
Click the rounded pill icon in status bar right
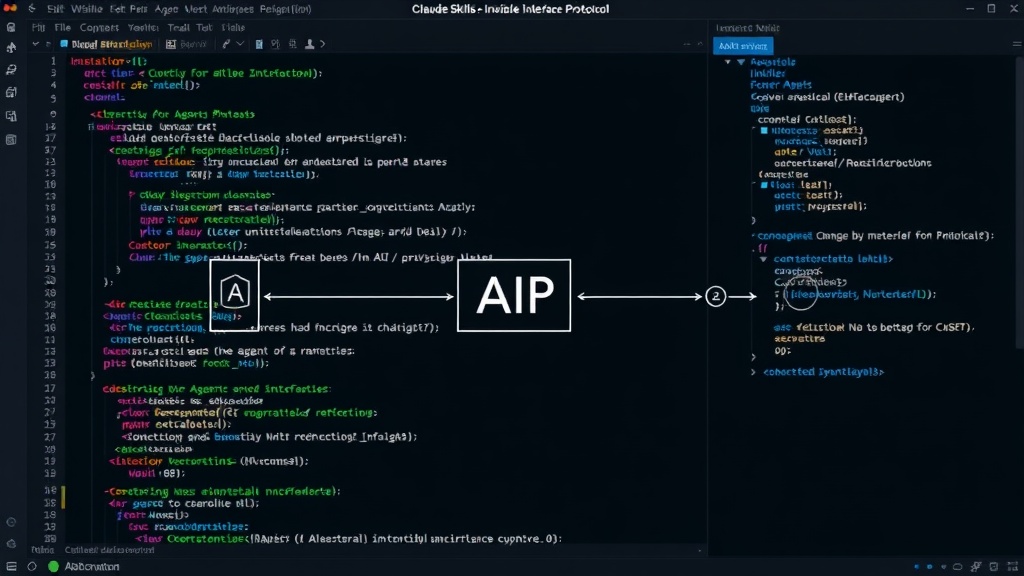click(957, 566)
